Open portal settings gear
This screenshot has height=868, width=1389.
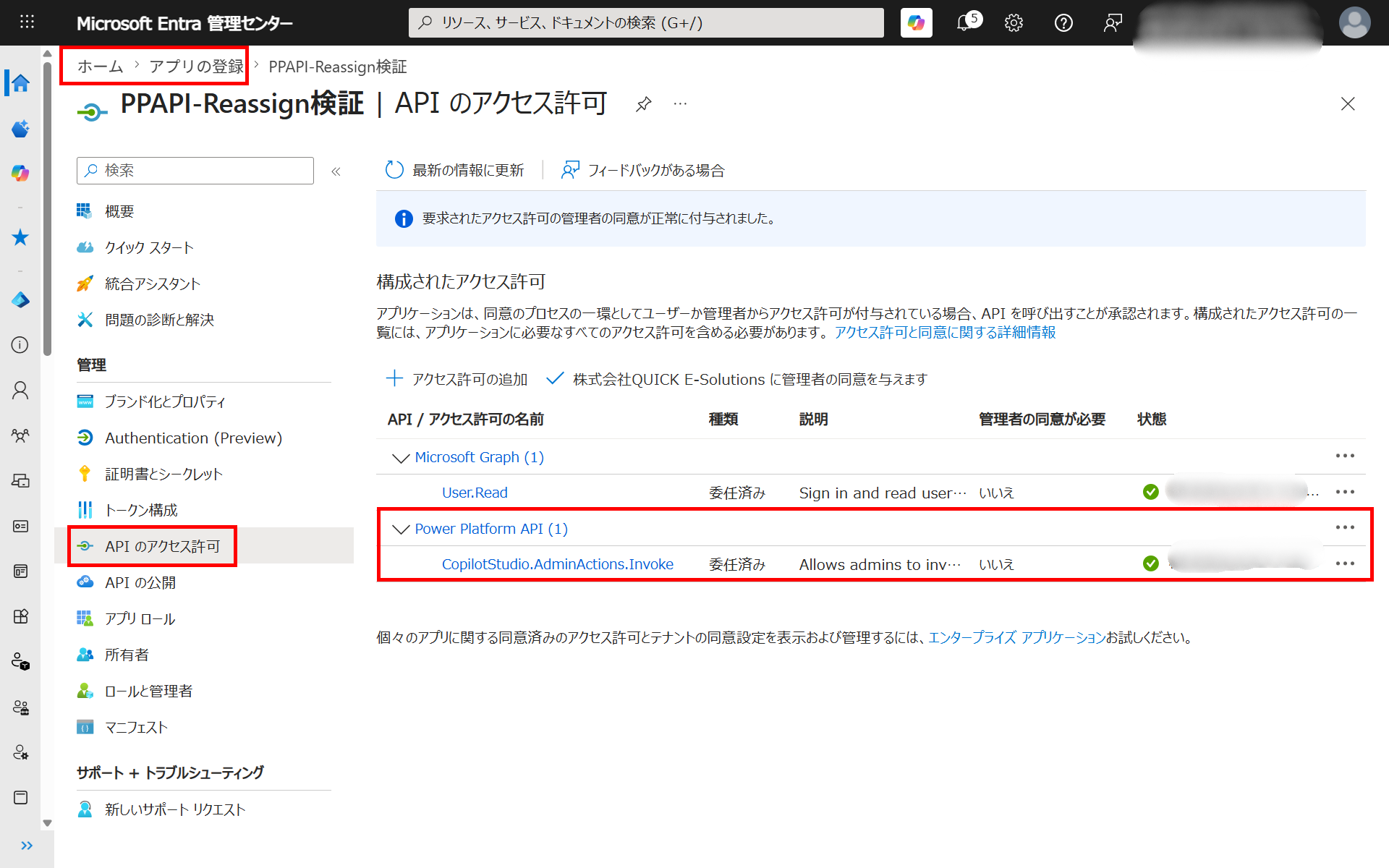(1014, 22)
